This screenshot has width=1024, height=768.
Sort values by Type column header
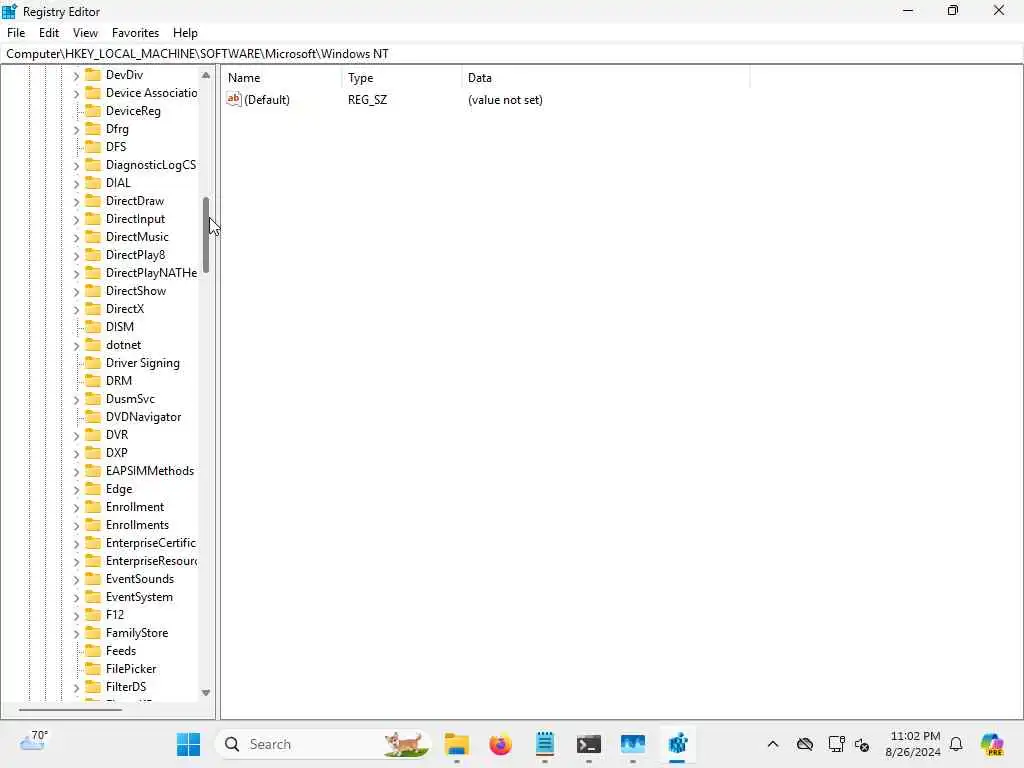point(401,78)
